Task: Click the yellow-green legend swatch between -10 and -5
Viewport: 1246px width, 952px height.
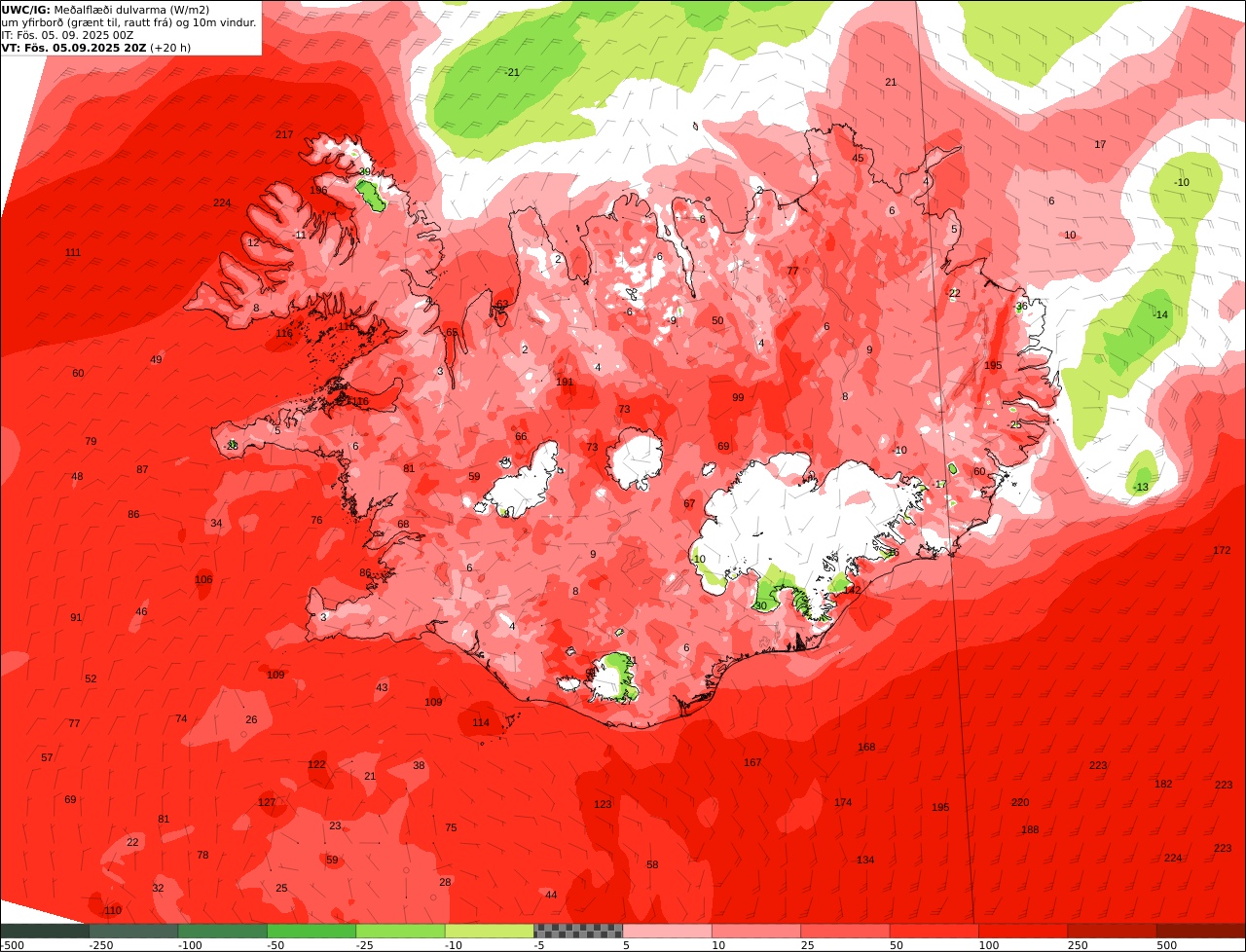Action: [x=490, y=931]
